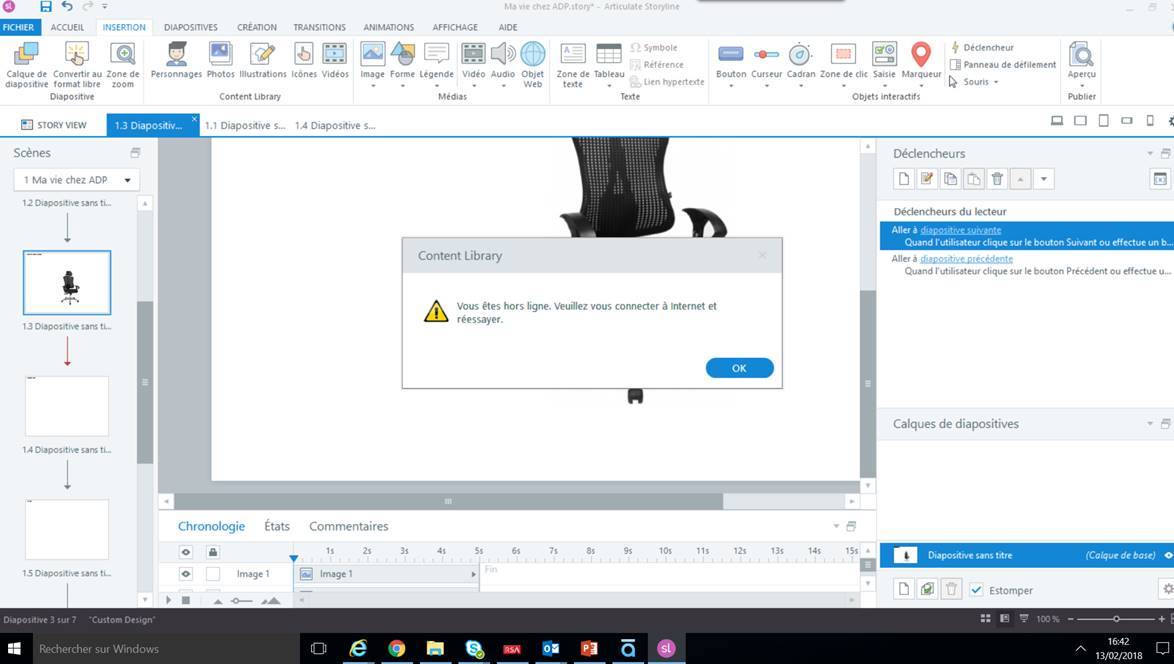The image size is (1174, 664).
Task: Insert an Image from ribbon
Action: click(x=372, y=58)
